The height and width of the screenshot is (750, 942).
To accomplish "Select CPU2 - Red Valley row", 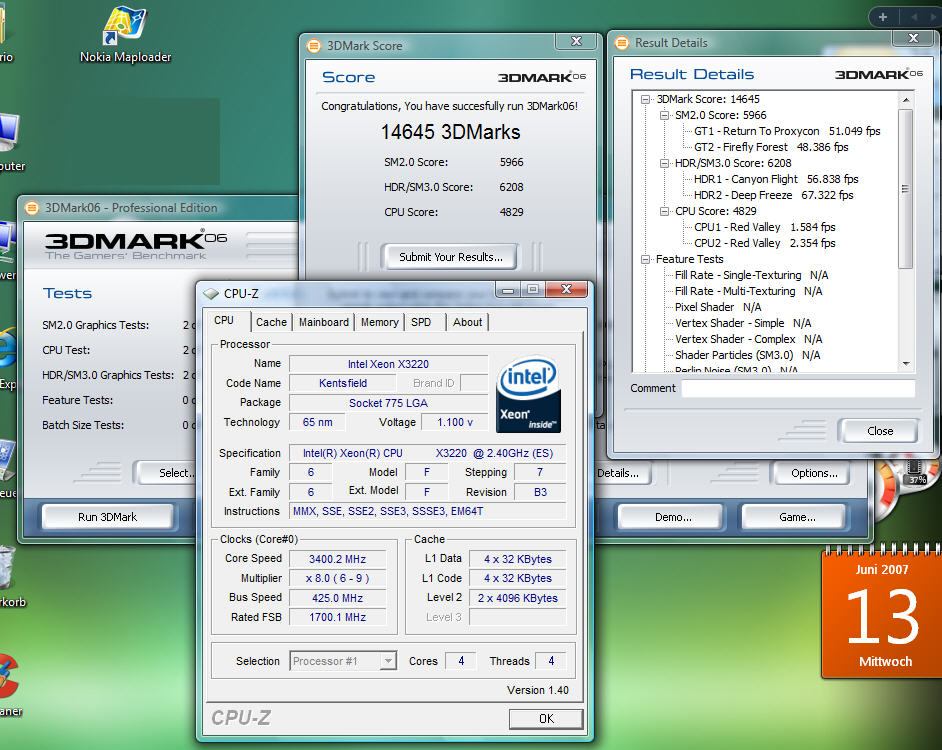I will (765, 243).
